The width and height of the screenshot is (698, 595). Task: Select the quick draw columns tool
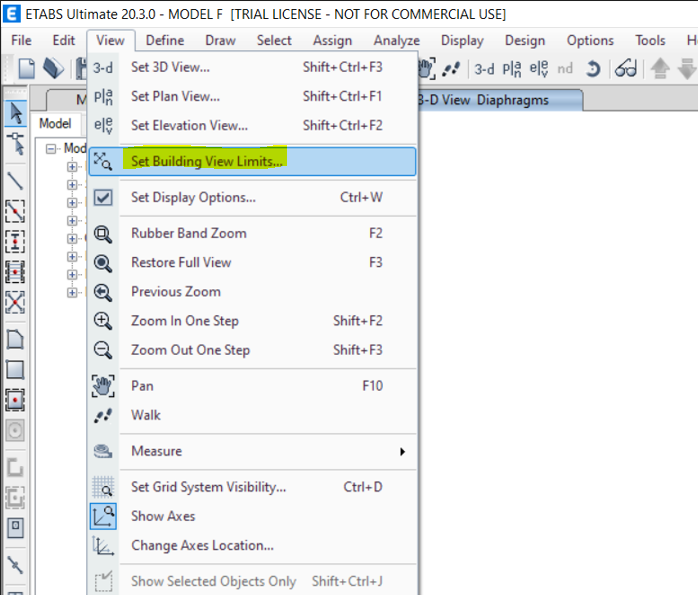pos(15,242)
